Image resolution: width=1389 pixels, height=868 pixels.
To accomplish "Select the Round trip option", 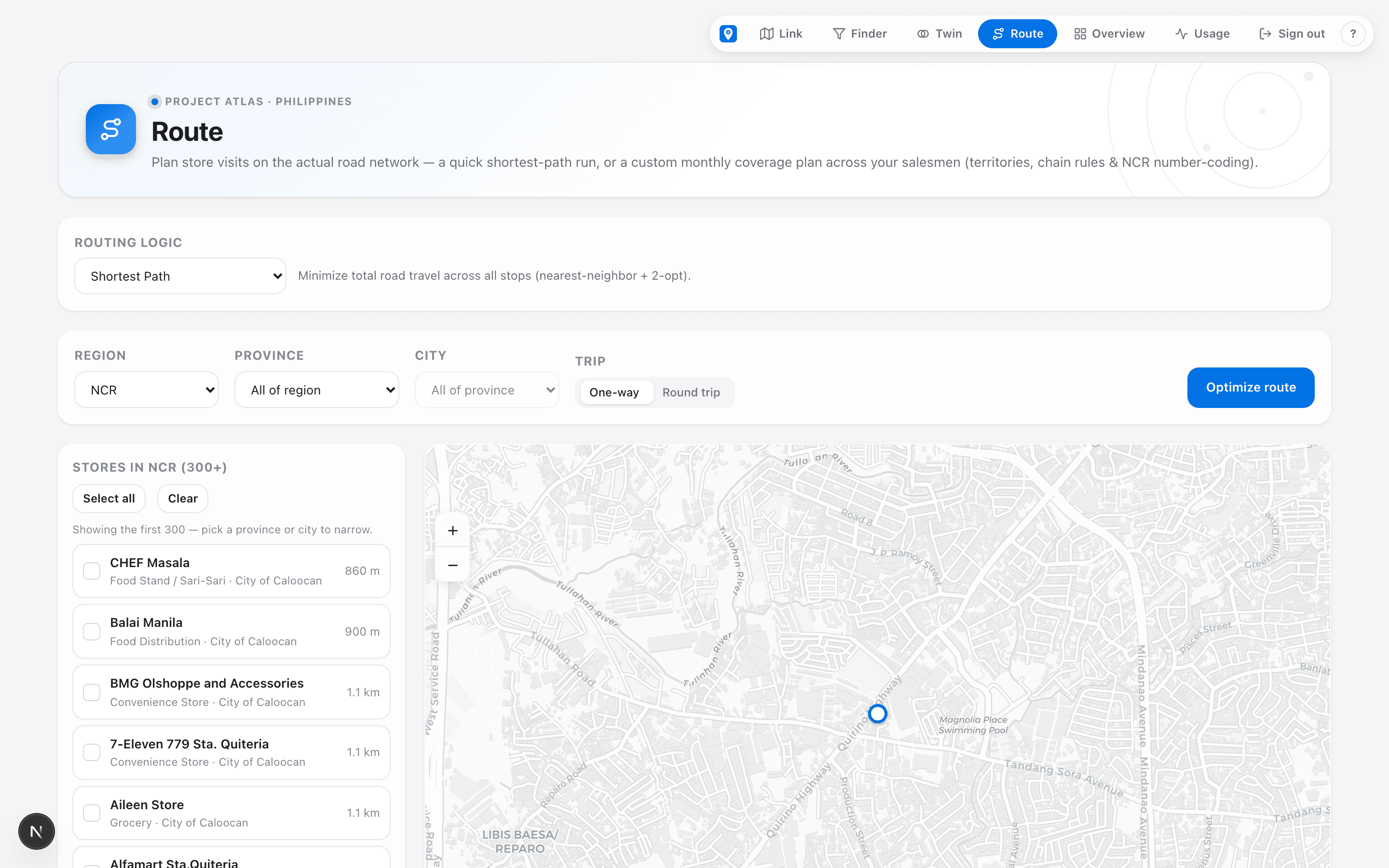I will [691, 393].
